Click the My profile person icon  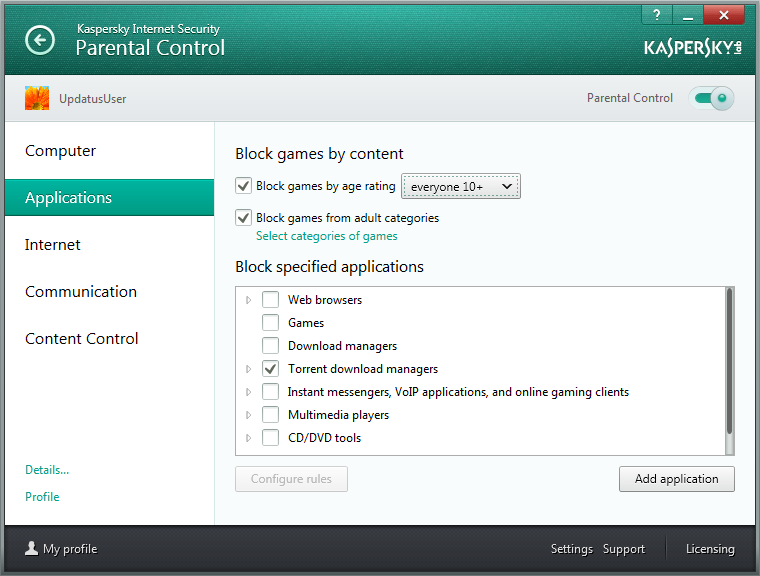tap(32, 548)
